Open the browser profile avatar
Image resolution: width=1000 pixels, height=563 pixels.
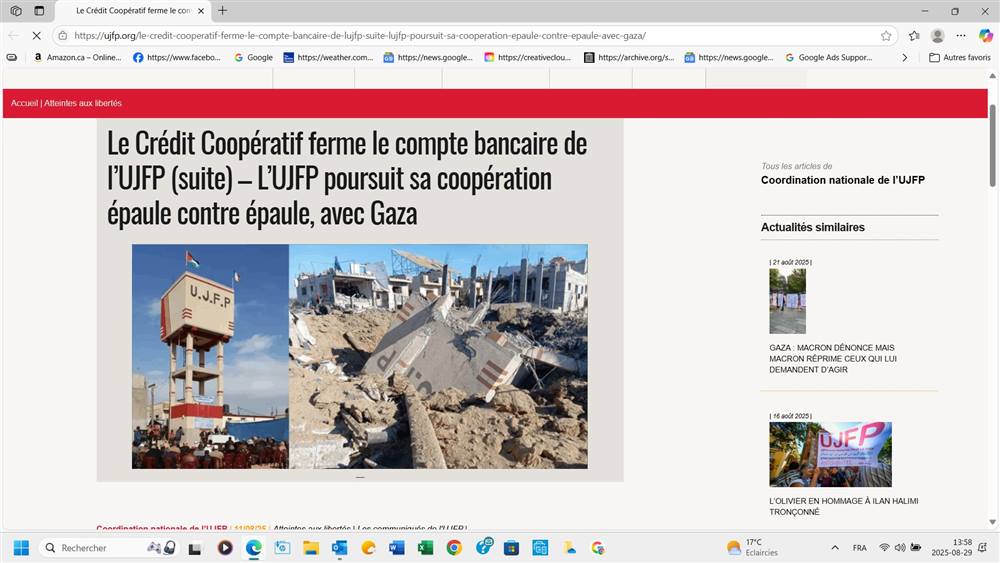coord(938,36)
